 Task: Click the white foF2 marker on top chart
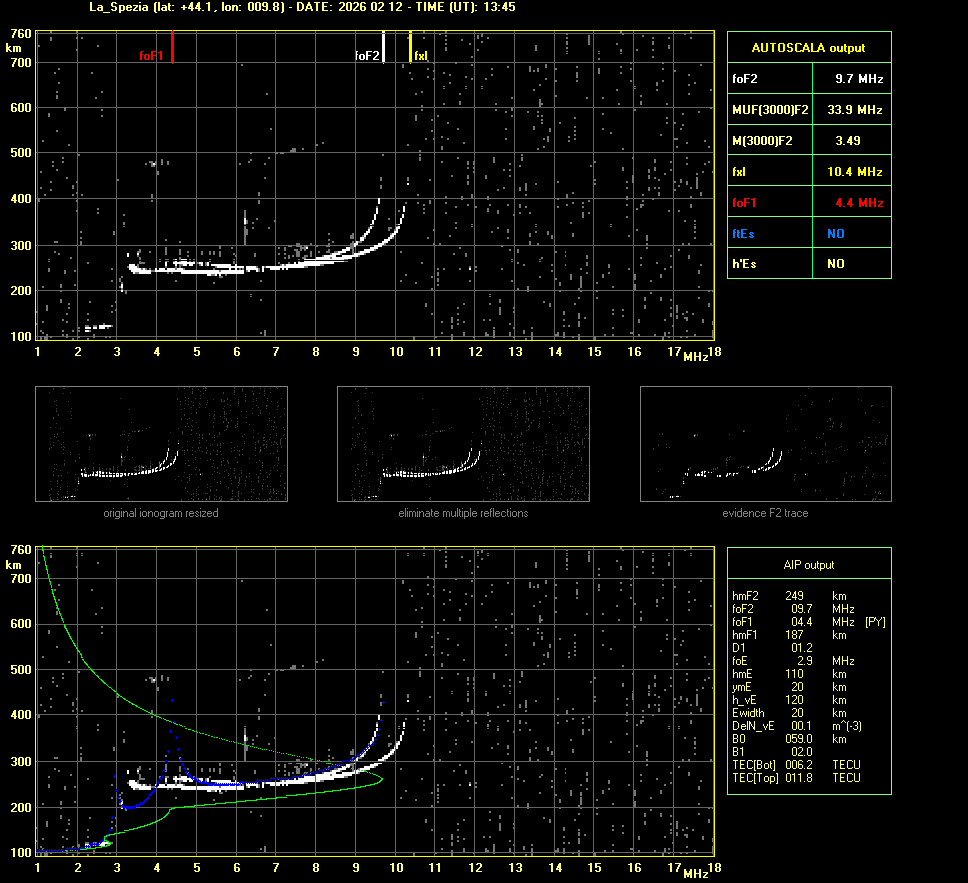(x=384, y=47)
